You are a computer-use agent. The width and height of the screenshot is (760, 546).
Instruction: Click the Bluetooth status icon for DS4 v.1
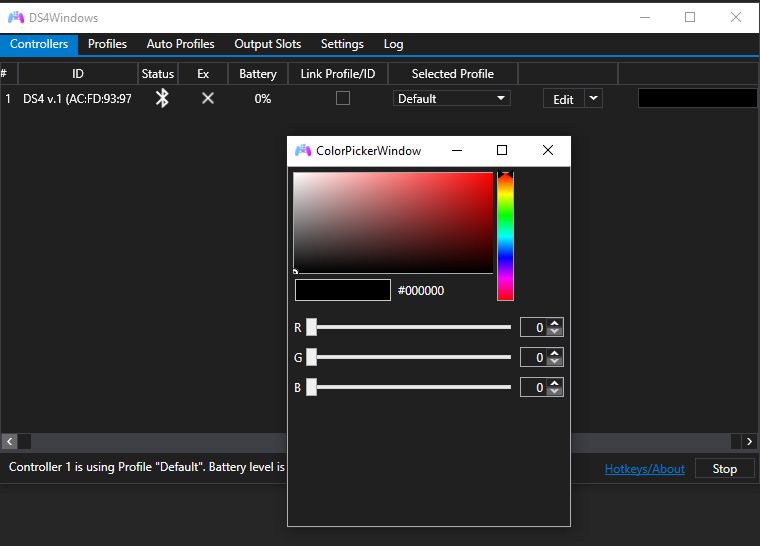[162, 98]
